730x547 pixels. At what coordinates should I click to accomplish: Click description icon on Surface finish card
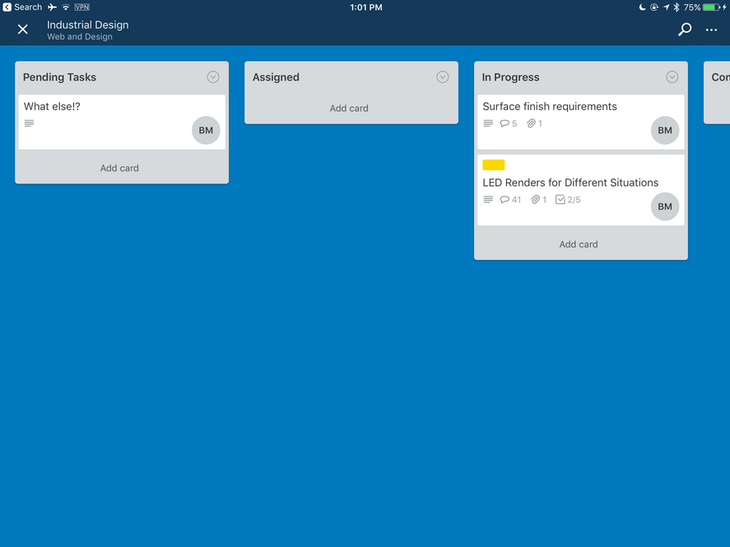point(488,123)
